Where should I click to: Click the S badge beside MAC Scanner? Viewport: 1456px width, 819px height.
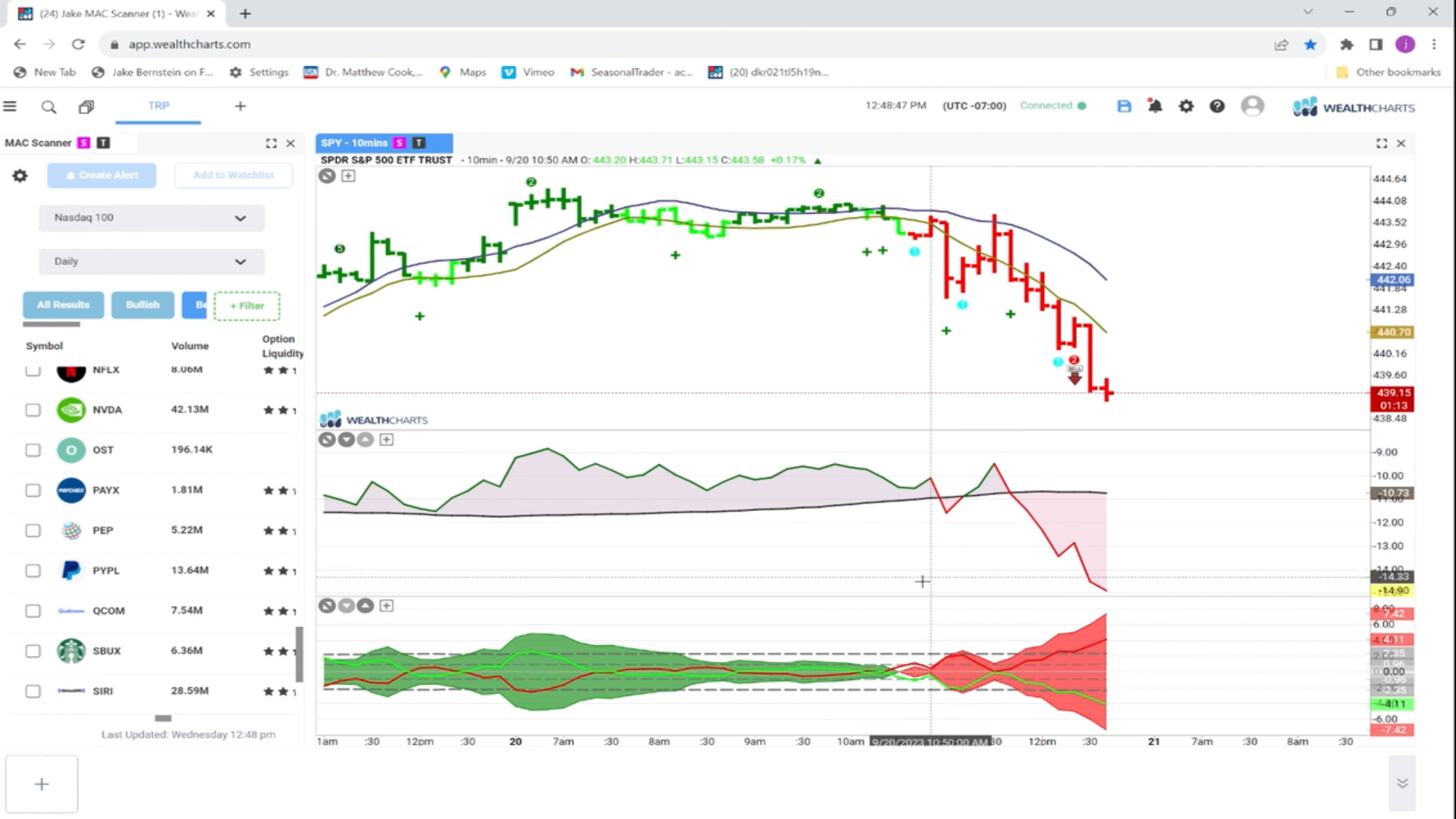pyautogui.click(x=84, y=143)
